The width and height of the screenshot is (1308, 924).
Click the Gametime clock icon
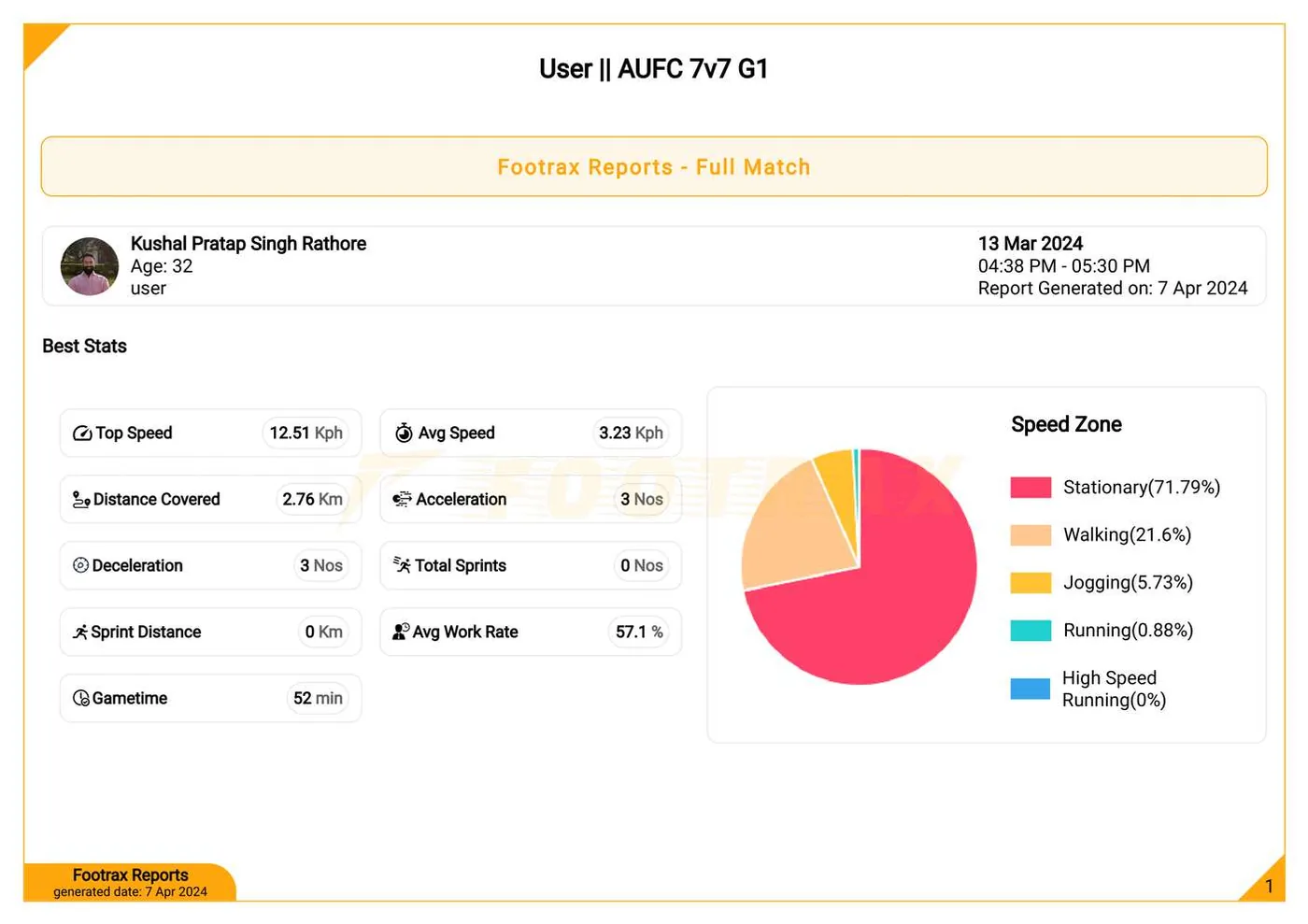81,698
